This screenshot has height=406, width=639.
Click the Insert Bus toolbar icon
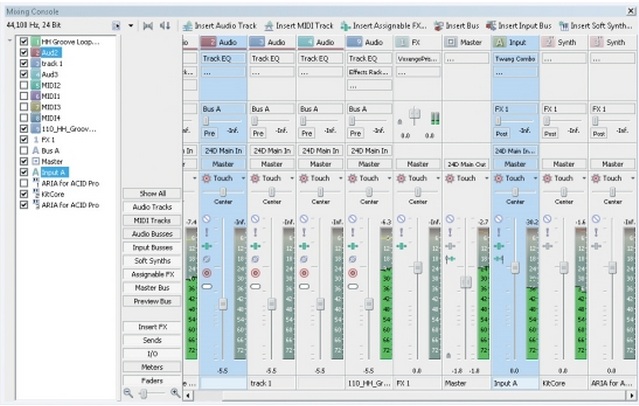pos(444,24)
